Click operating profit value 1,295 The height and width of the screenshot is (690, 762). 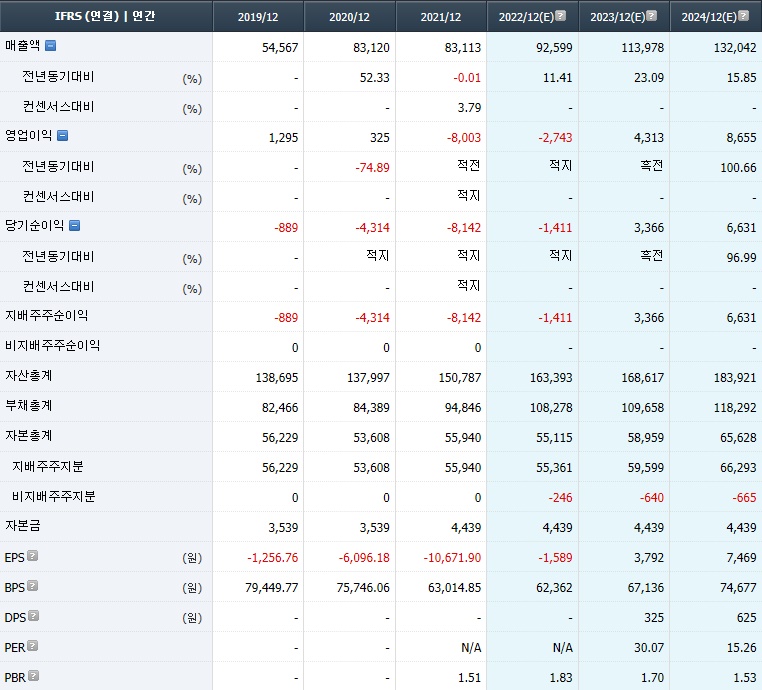click(x=283, y=138)
